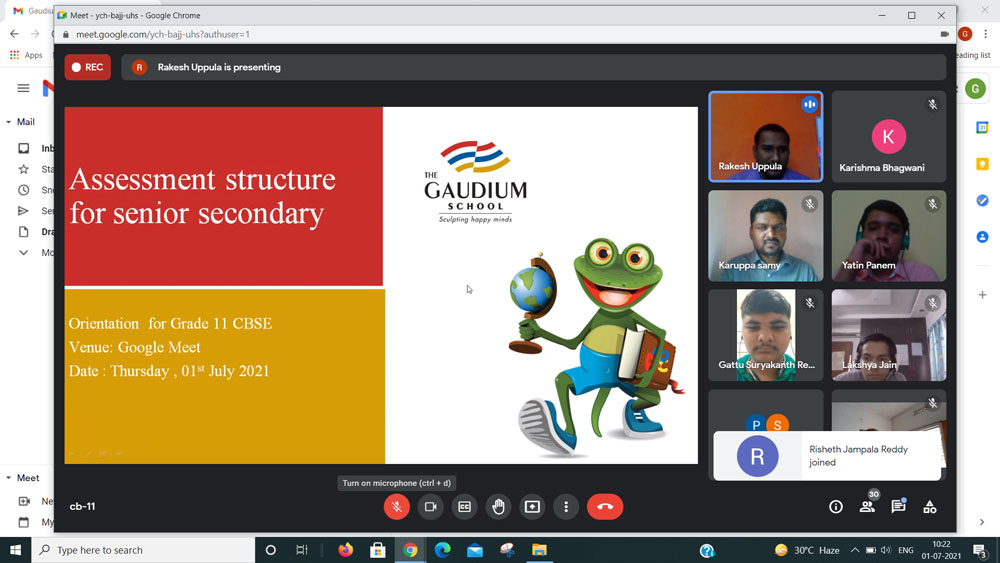This screenshot has width=1000, height=563.
Task: Open the Chrome profile avatar in toolbar
Action: (965, 34)
